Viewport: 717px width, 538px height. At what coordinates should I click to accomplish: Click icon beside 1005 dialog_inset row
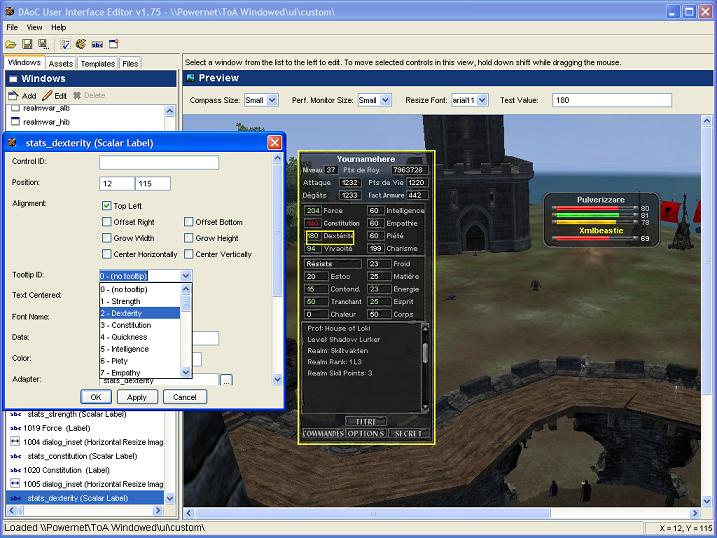point(15,484)
